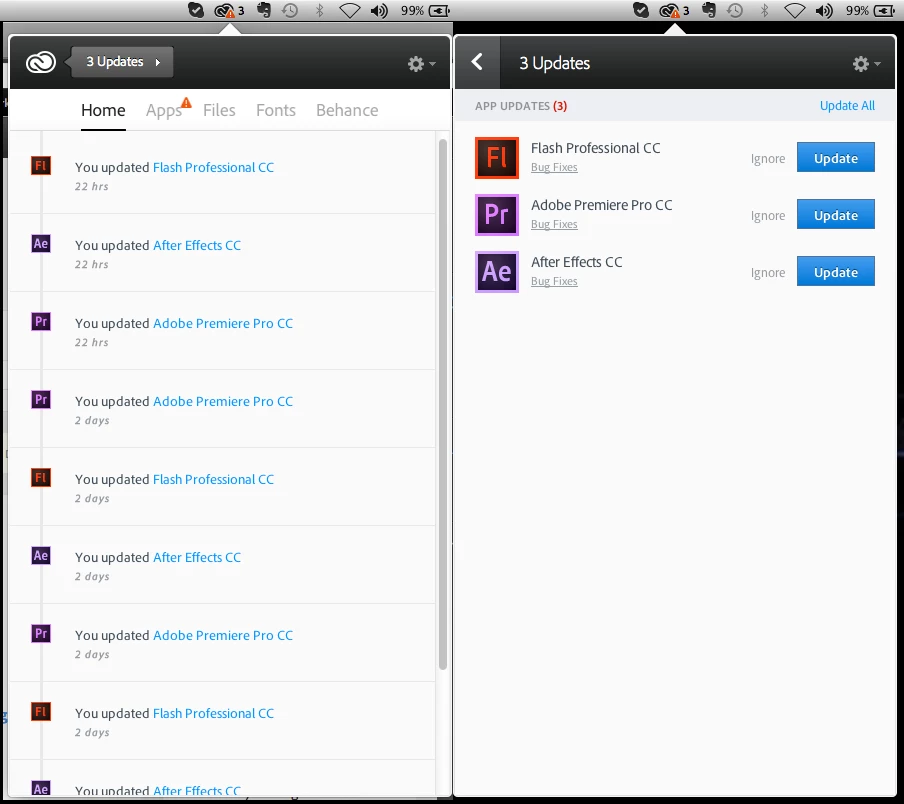
Task: Open volume menu bar icon on right
Action: click(x=824, y=11)
